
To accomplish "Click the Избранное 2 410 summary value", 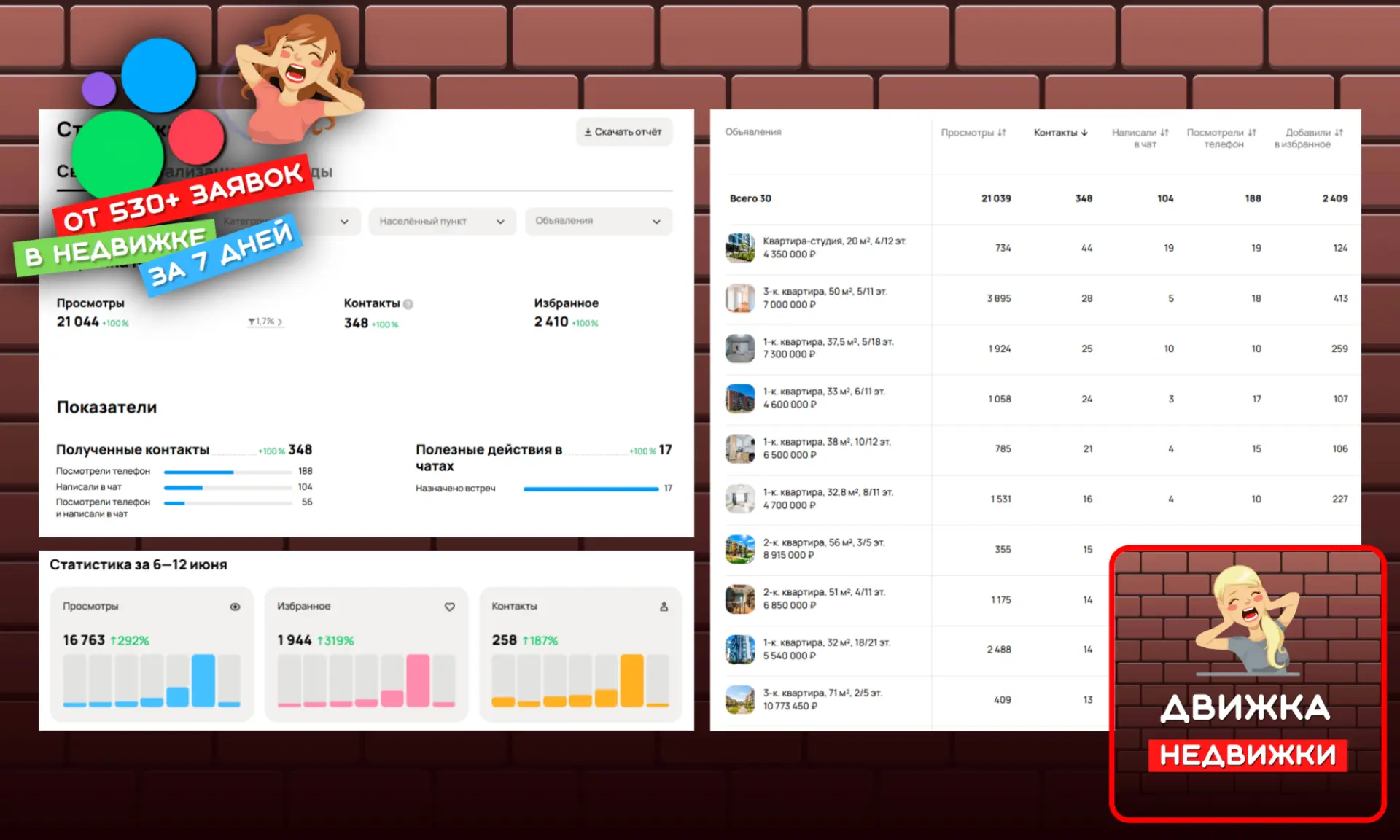I will [x=551, y=322].
